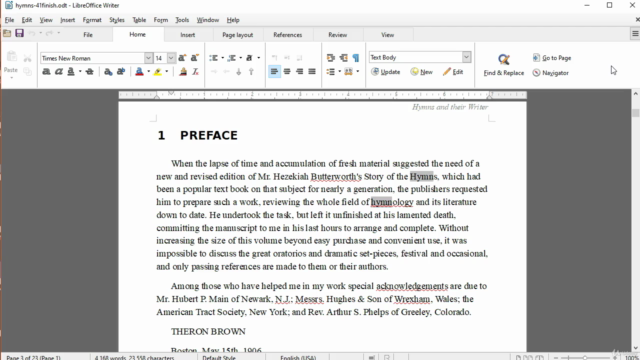Expand the Paste options dropdown
Screen dimensions: 640x360
pos(11,78)
